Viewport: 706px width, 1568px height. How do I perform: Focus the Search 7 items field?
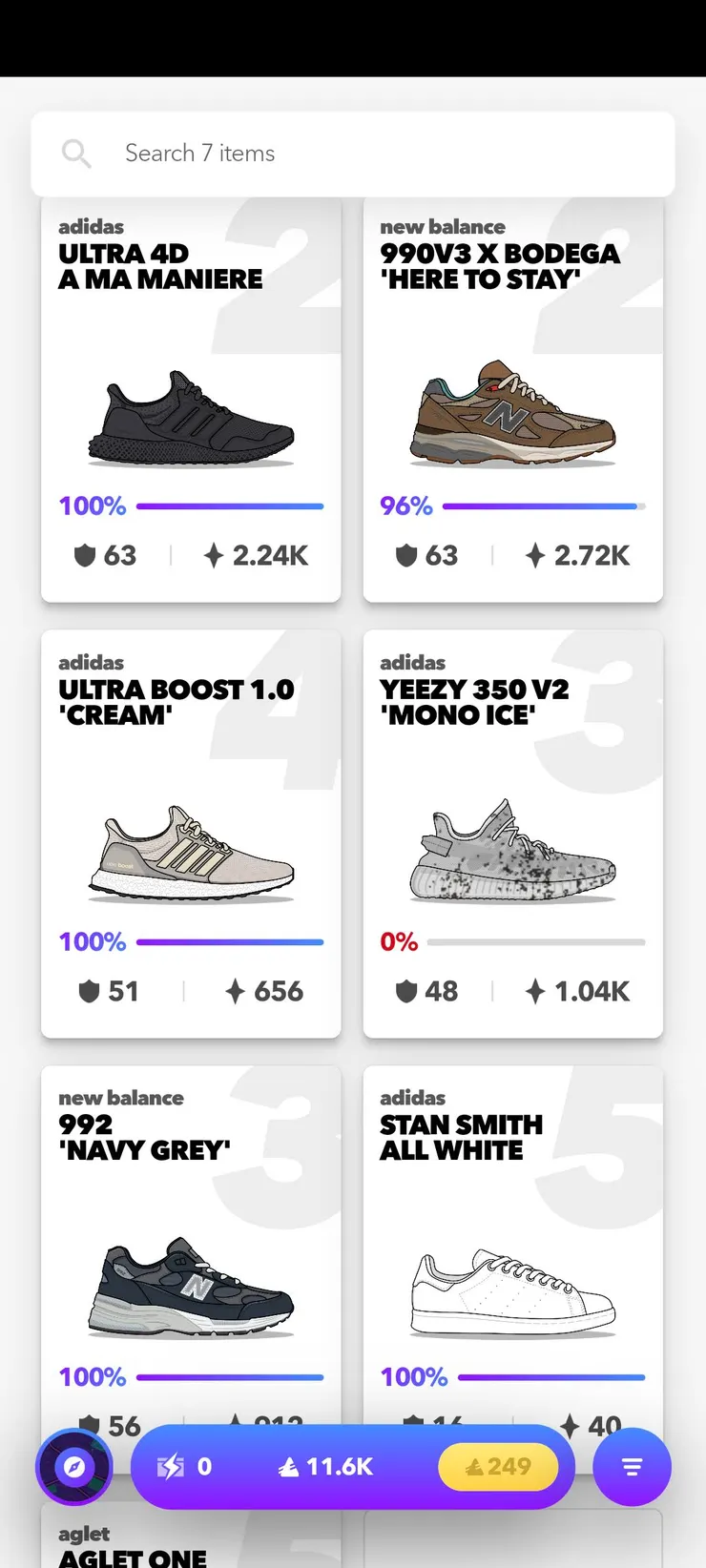(x=382, y=154)
